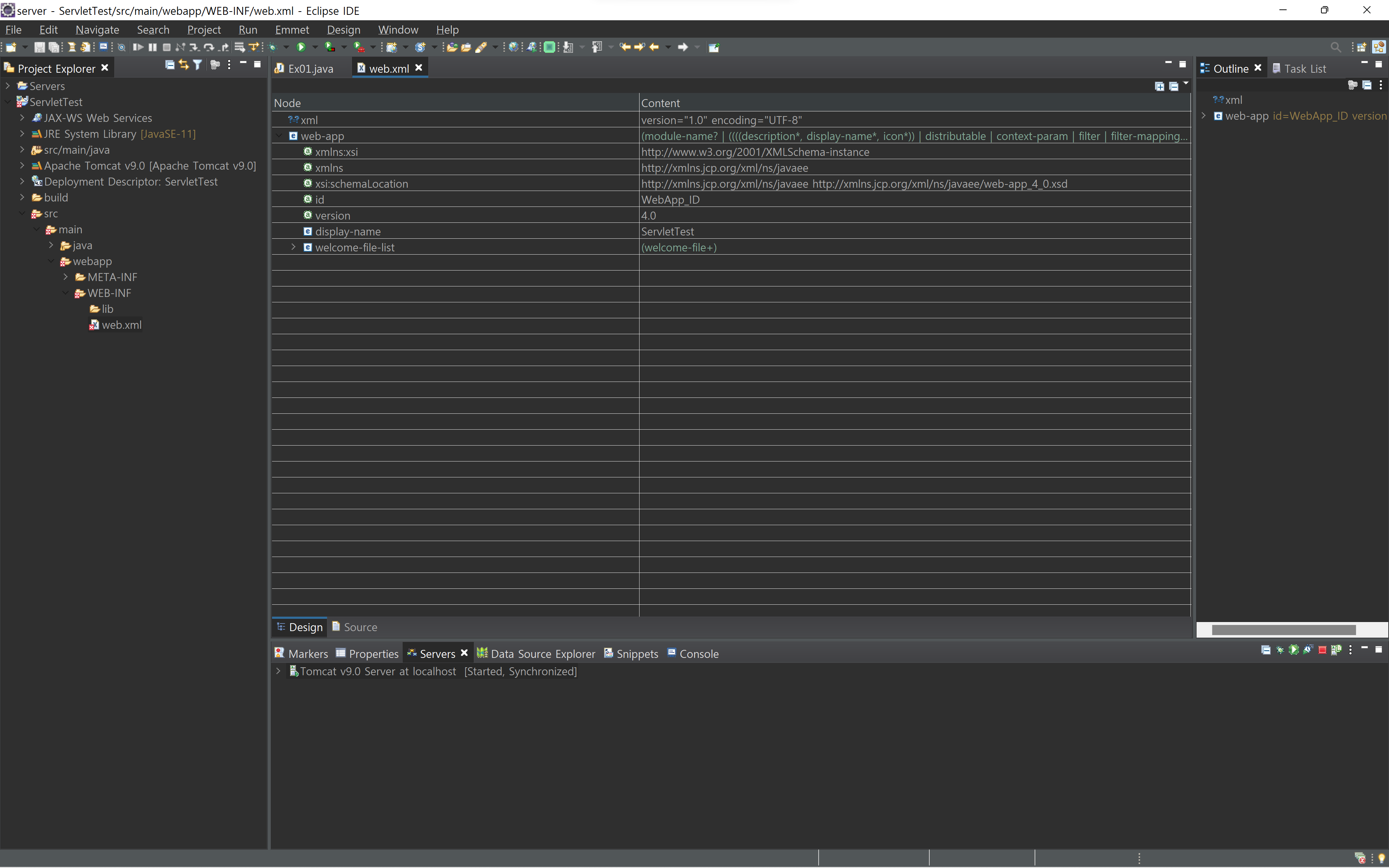Image resolution: width=1389 pixels, height=868 pixels.
Task: Open the Ex01.java editor tab
Action: (310, 68)
